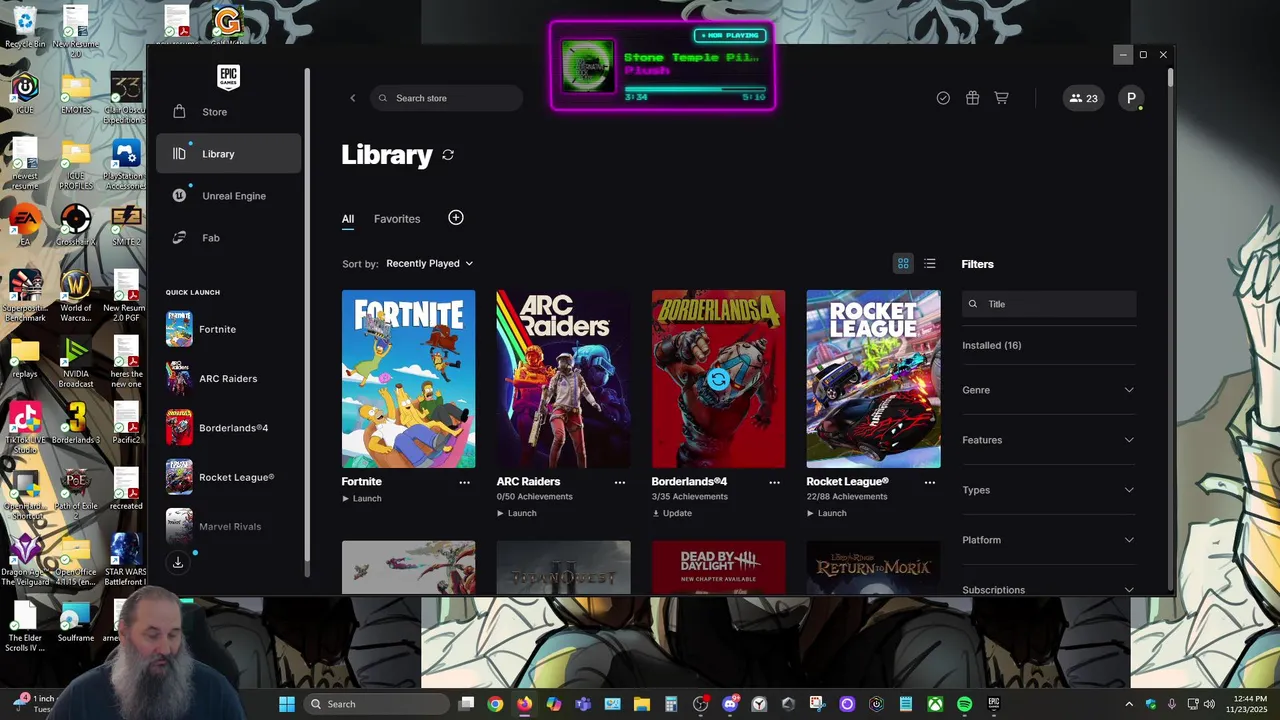Open NVIDIA Broadcast desktop shortcut
Image resolution: width=1280 pixels, height=720 pixels.
[76, 363]
